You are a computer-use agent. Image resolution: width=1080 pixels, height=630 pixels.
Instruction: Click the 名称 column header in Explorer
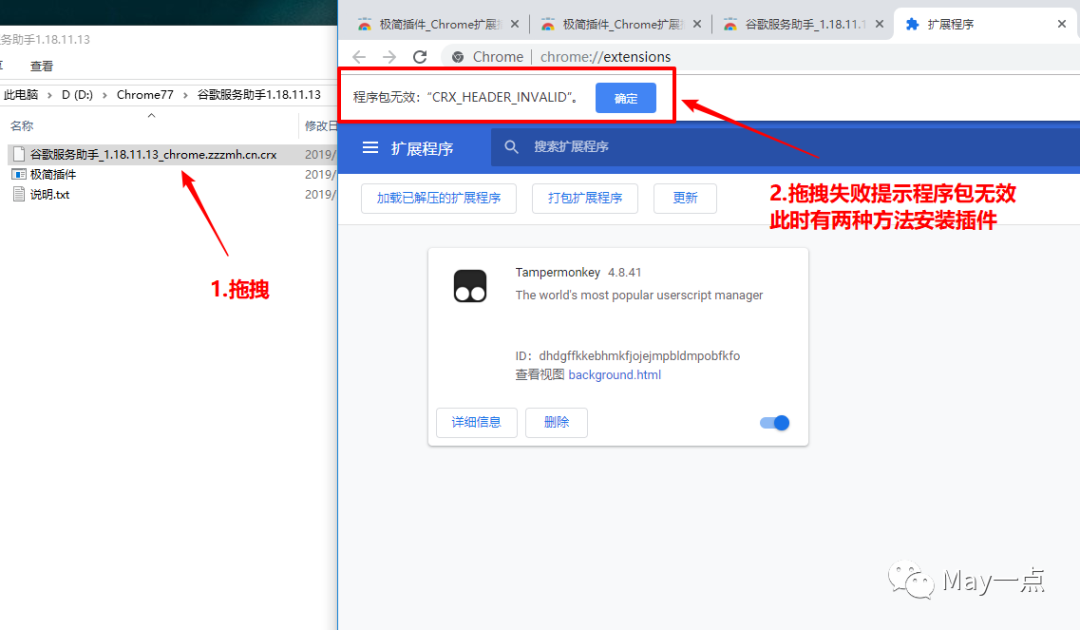click(x=21, y=125)
